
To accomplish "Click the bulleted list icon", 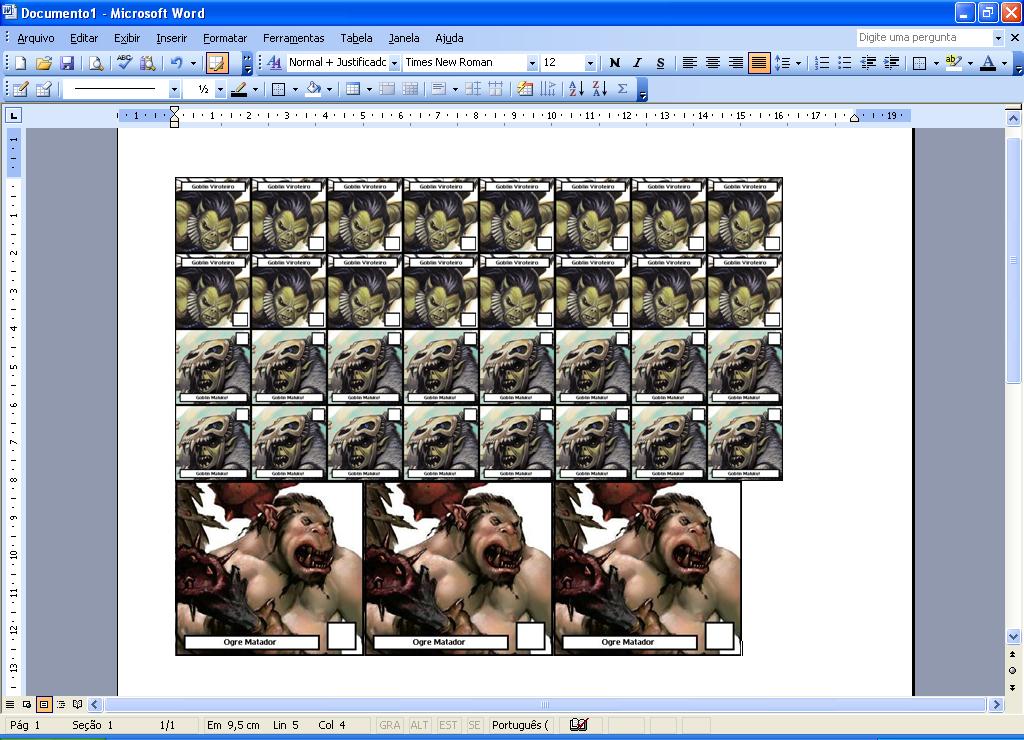I will [x=844, y=63].
